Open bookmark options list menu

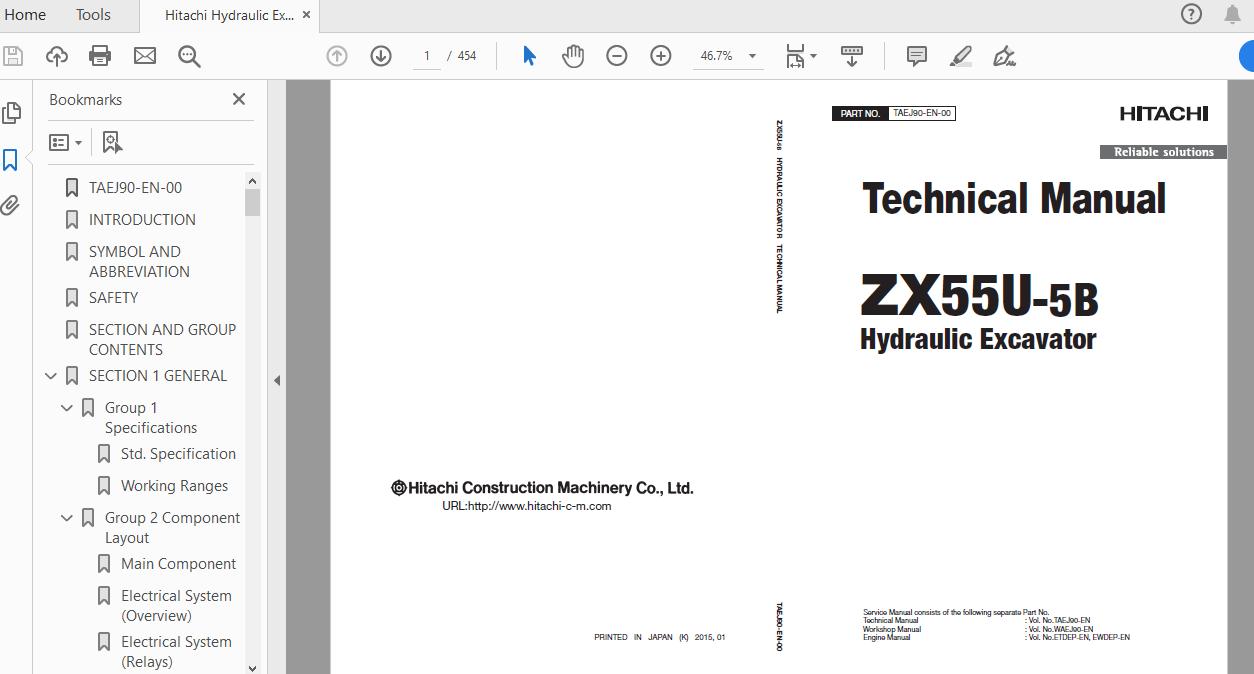(65, 142)
